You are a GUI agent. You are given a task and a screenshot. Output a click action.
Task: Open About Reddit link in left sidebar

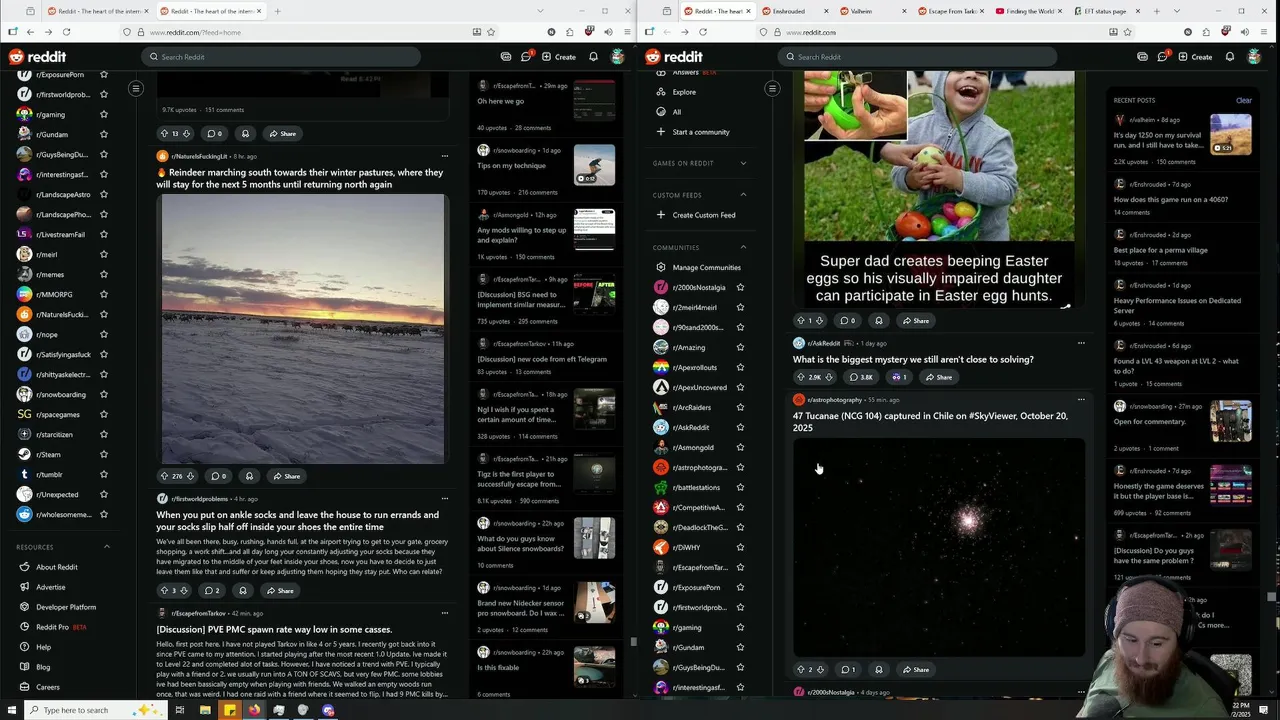(x=57, y=567)
